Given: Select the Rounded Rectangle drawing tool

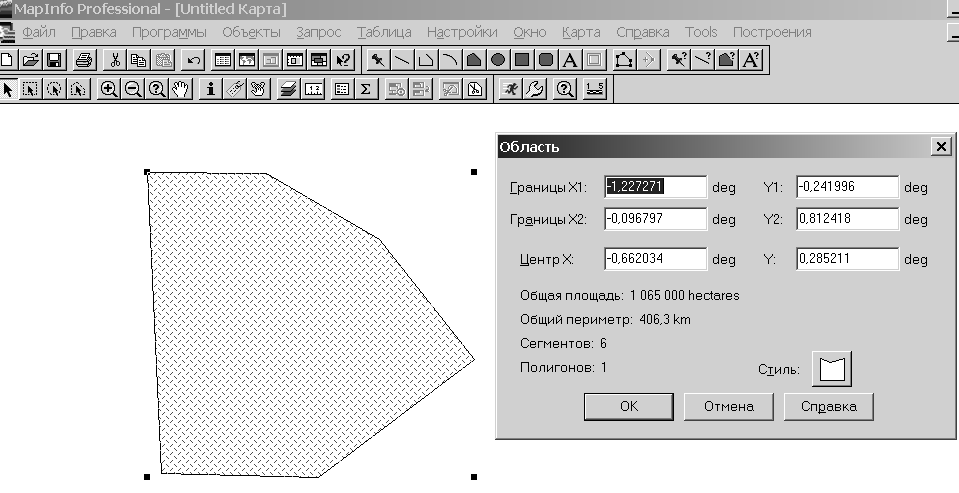Looking at the screenshot, I should point(546,60).
